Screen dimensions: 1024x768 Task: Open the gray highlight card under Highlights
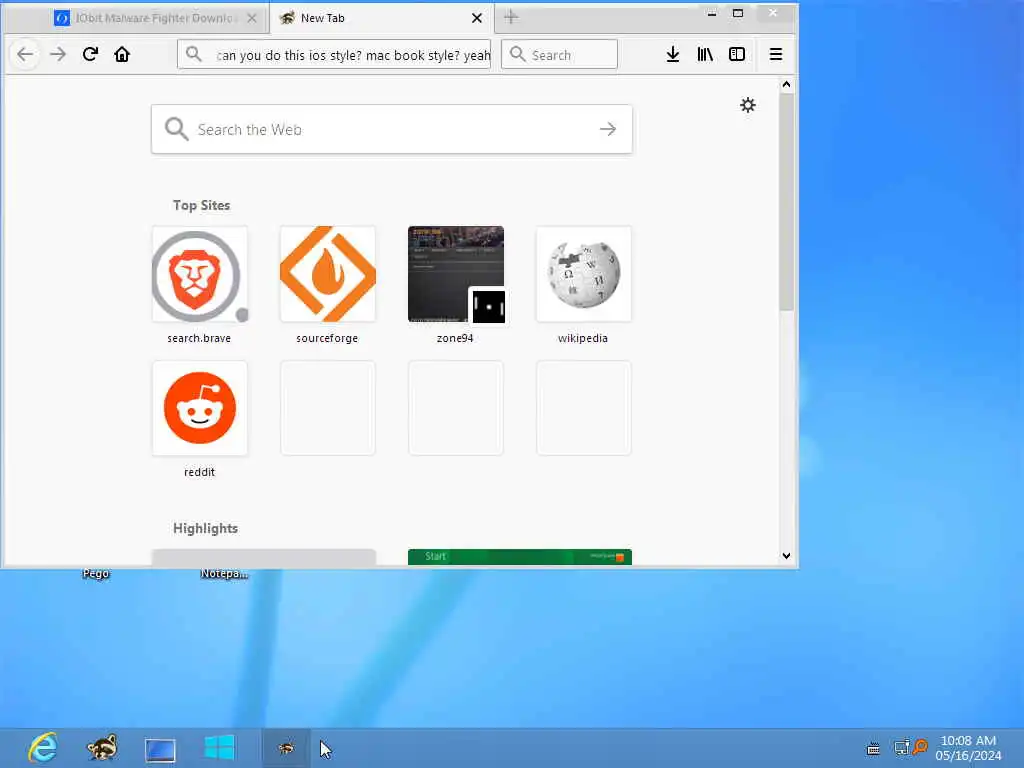[264, 556]
